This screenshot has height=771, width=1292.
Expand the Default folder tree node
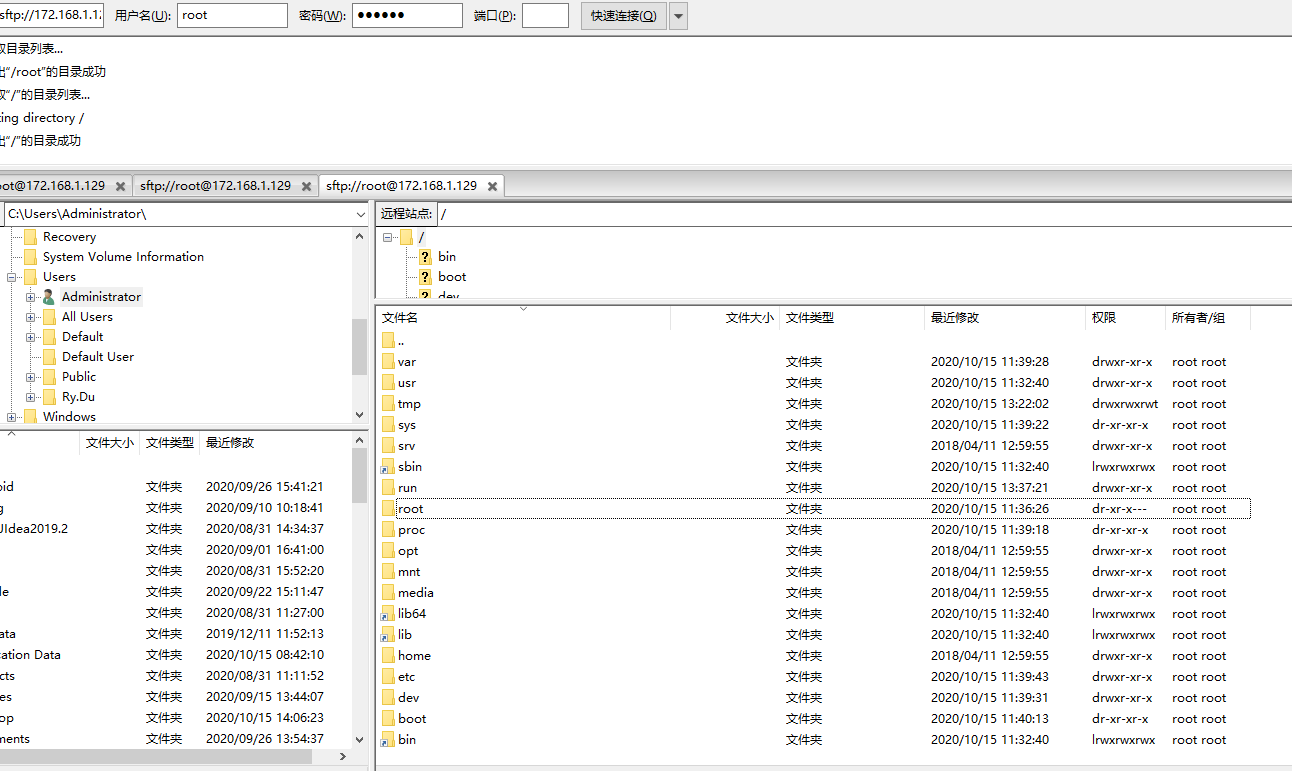(x=30, y=337)
